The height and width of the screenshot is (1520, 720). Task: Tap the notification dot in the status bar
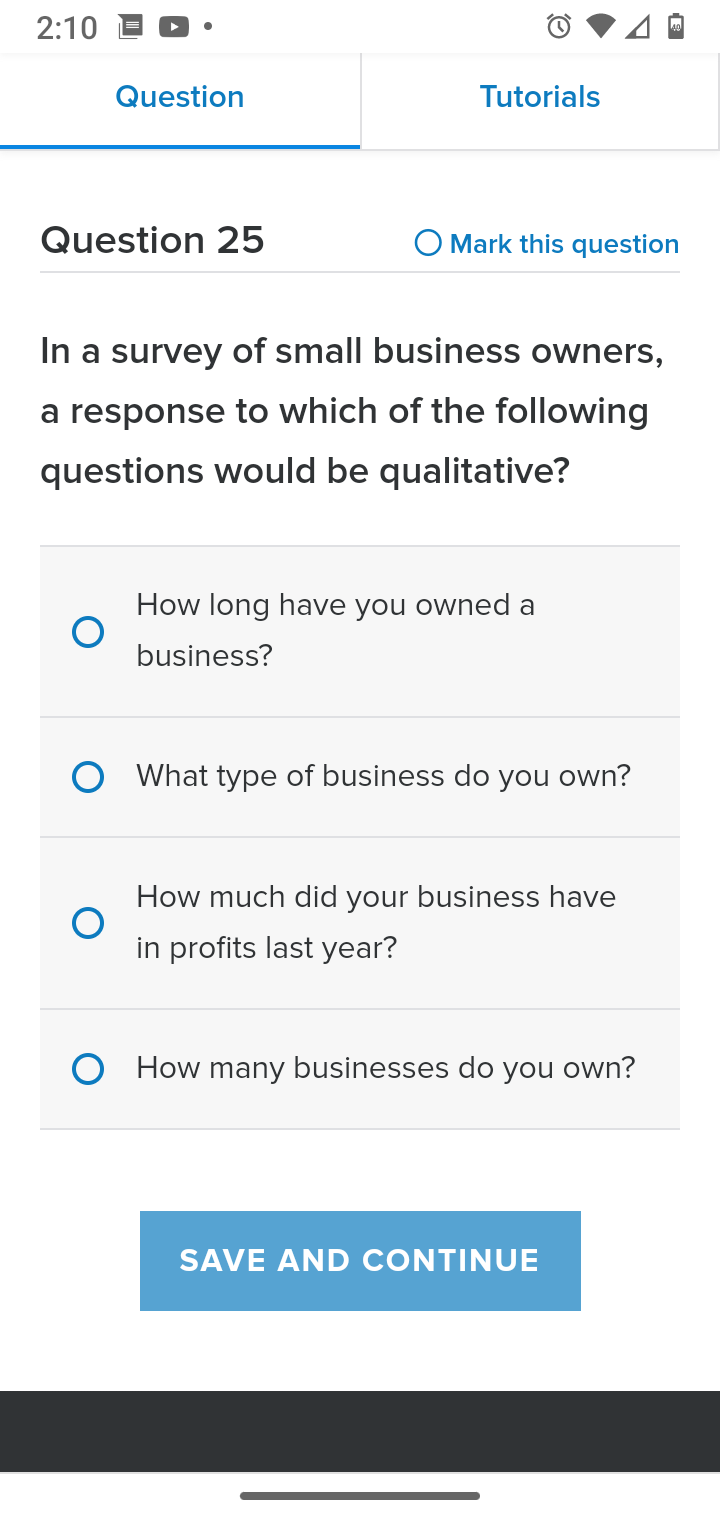(x=208, y=27)
